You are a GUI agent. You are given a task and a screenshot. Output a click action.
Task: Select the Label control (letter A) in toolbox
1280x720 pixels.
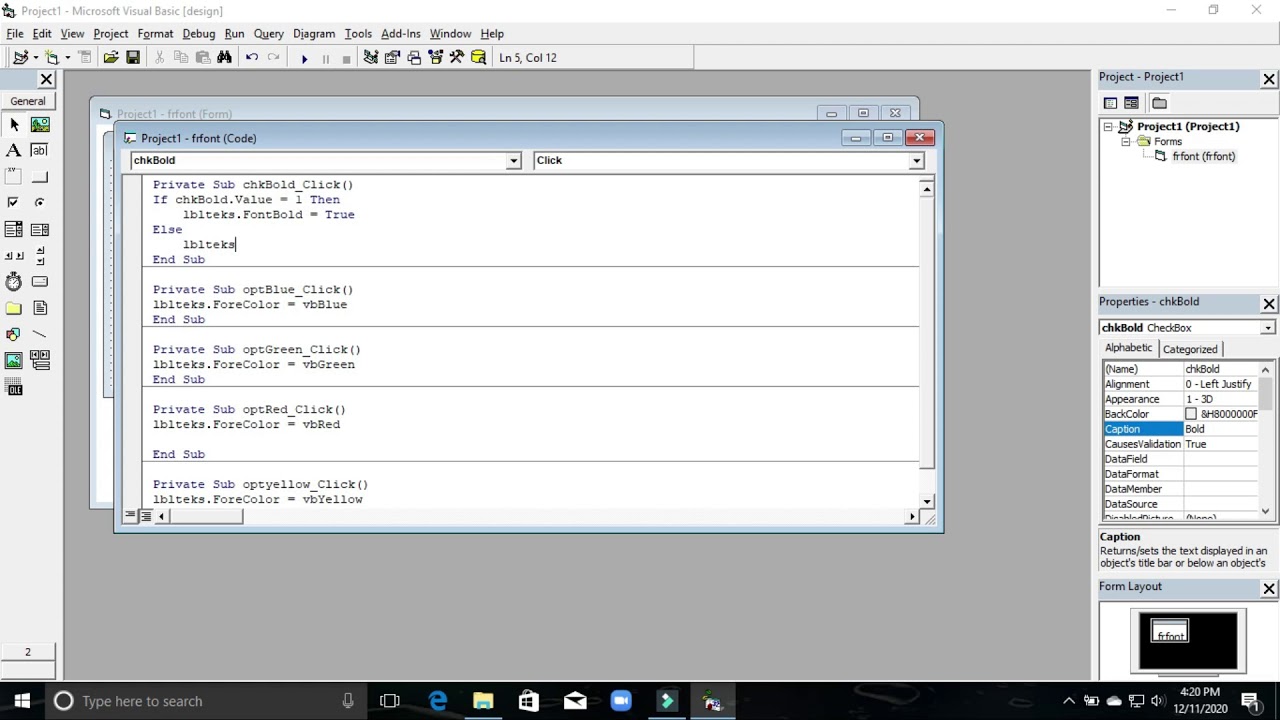tap(14, 150)
